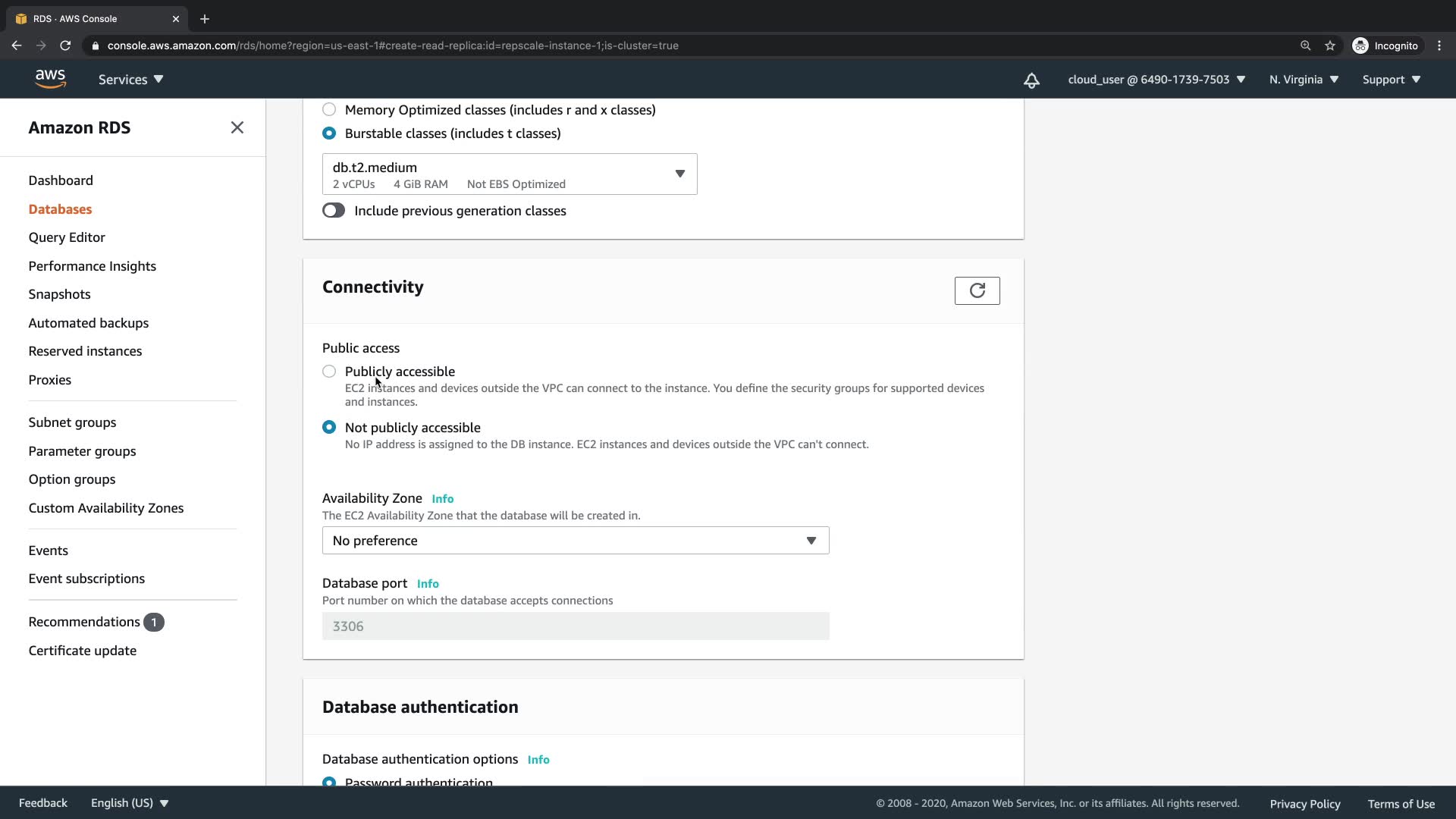
Task: Click the browser zoom magnifier icon
Action: [x=1305, y=45]
